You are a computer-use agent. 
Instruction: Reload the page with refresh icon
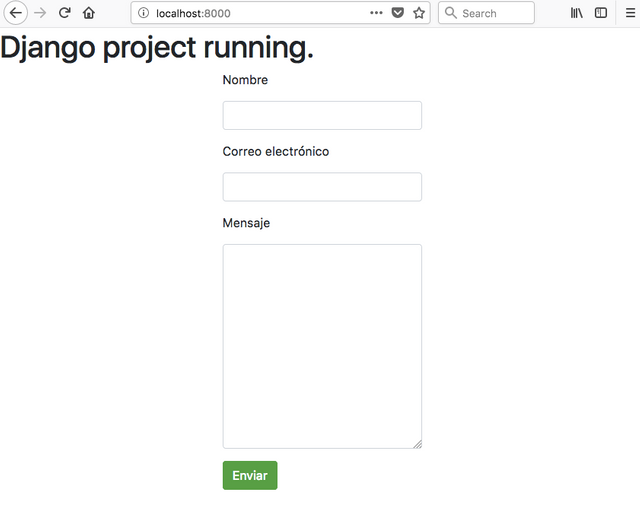click(64, 13)
